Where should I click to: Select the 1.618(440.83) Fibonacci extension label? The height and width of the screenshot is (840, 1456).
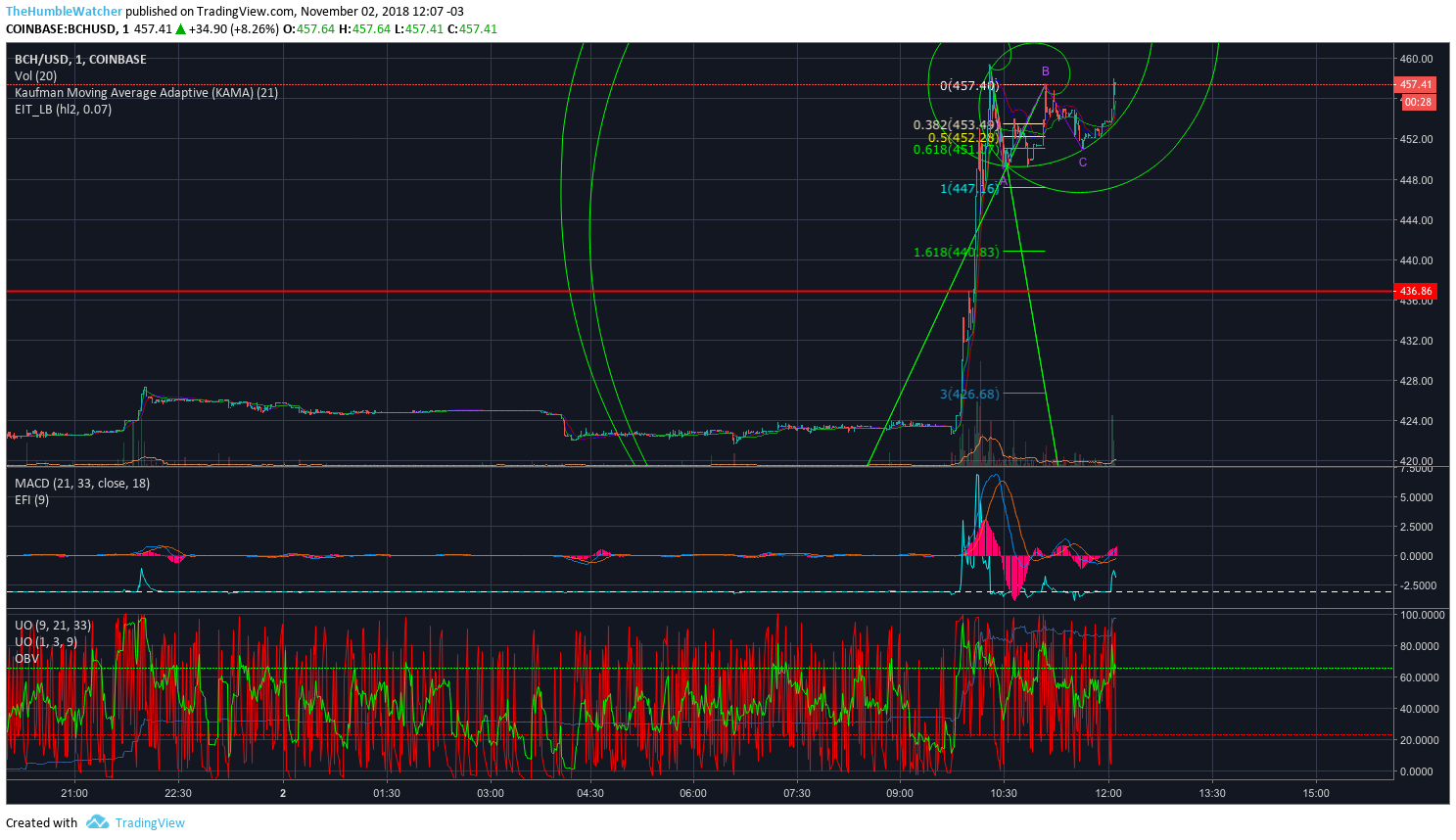(x=956, y=252)
